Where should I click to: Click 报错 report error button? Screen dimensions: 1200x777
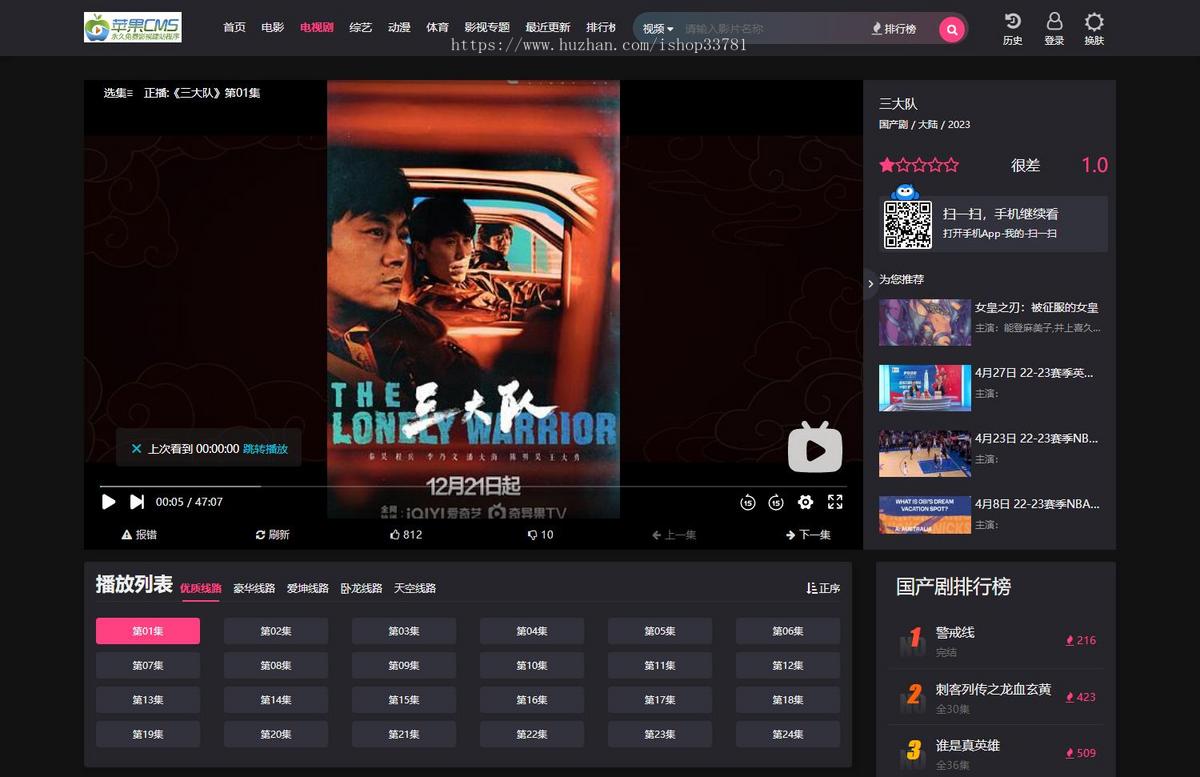[139, 535]
